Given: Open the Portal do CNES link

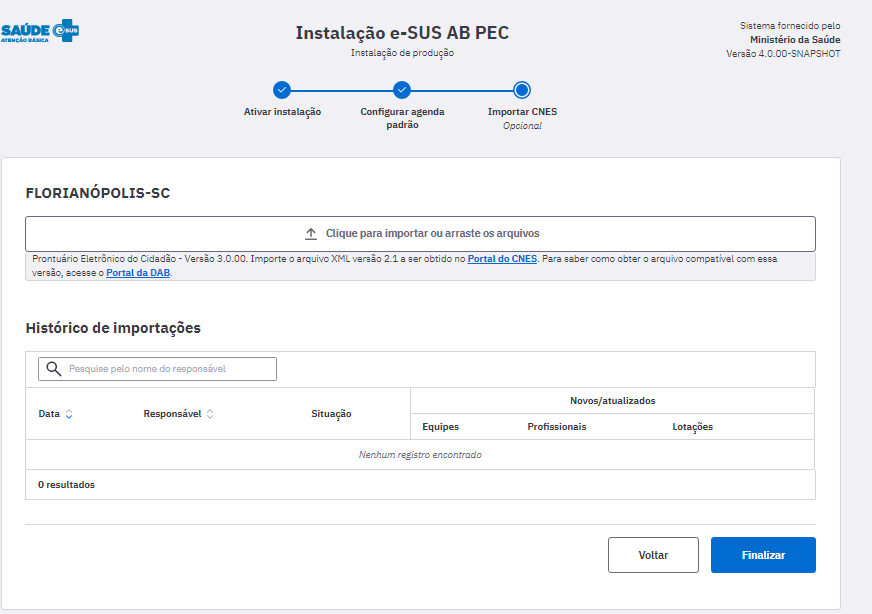Looking at the screenshot, I should pyautogui.click(x=502, y=259).
